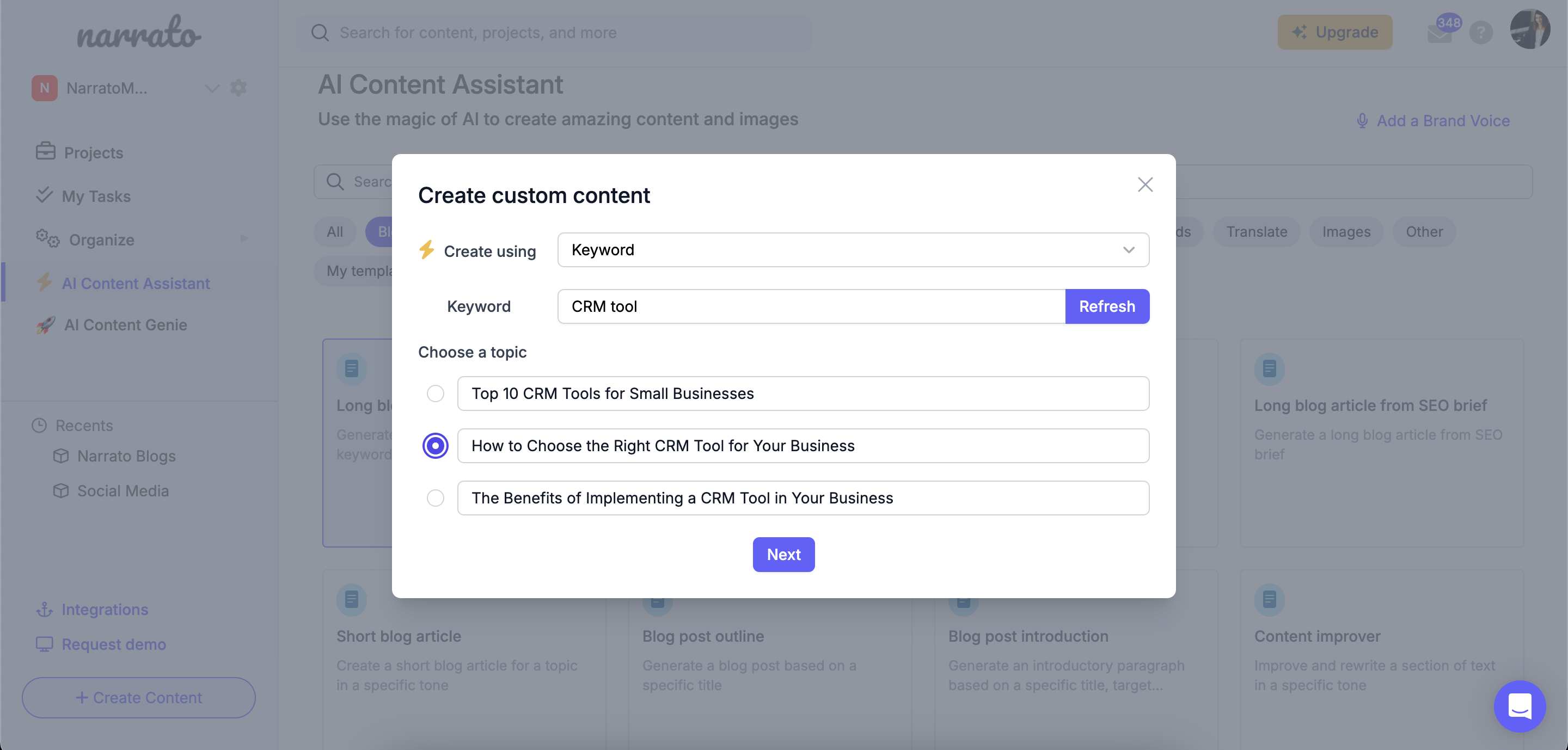Image resolution: width=1568 pixels, height=750 pixels.
Task: Click the Narrato Blogs box icon
Action: click(x=61, y=455)
